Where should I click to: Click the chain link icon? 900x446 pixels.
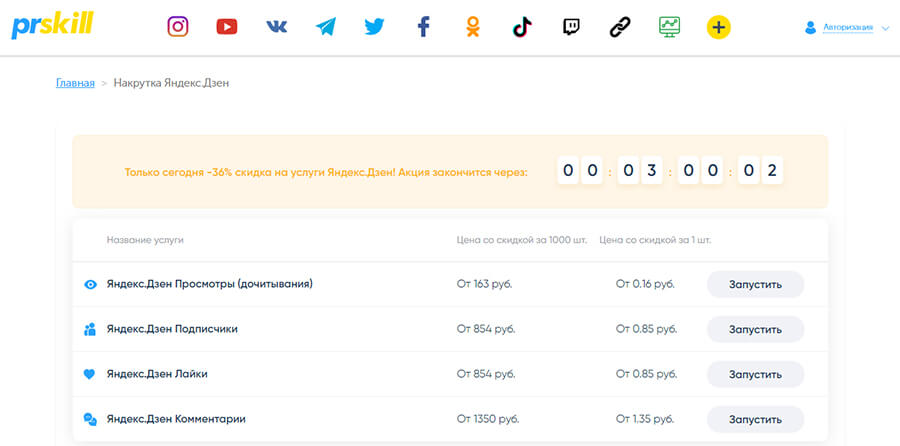pyautogui.click(x=620, y=27)
